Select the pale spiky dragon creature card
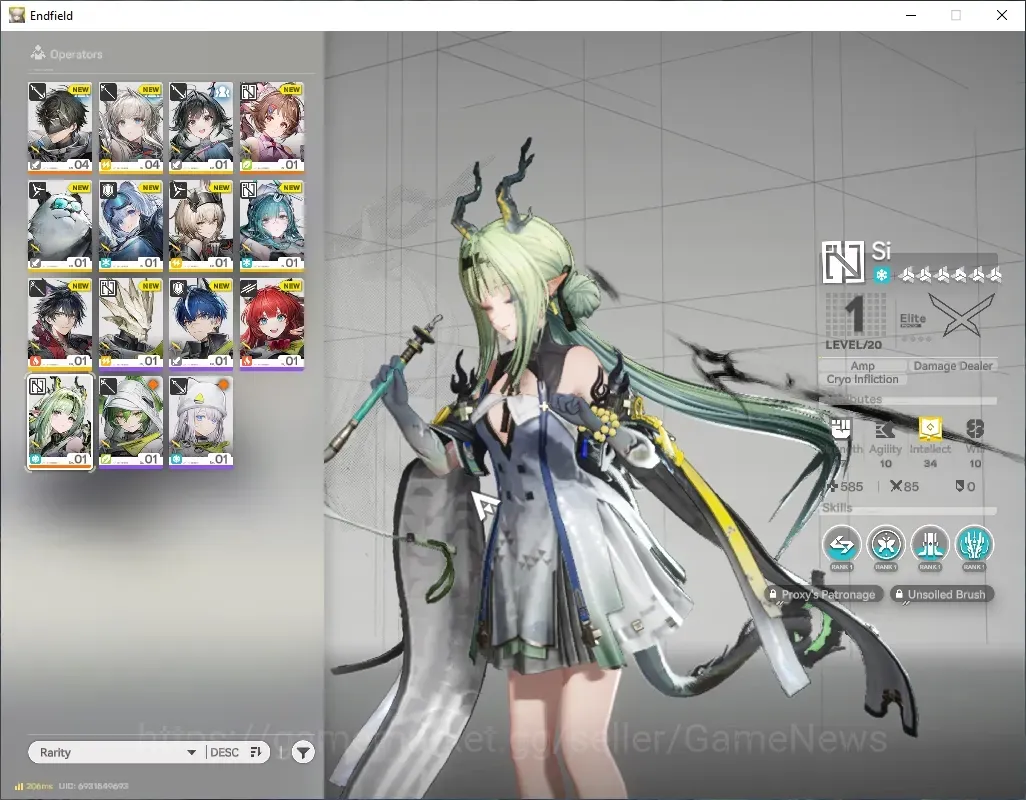 click(x=131, y=324)
